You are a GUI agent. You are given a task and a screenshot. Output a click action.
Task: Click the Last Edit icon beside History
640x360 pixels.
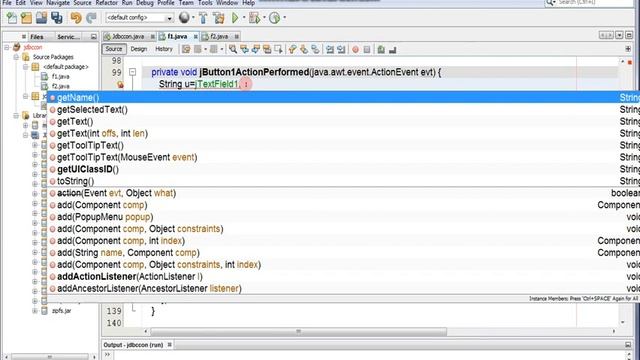click(x=186, y=49)
